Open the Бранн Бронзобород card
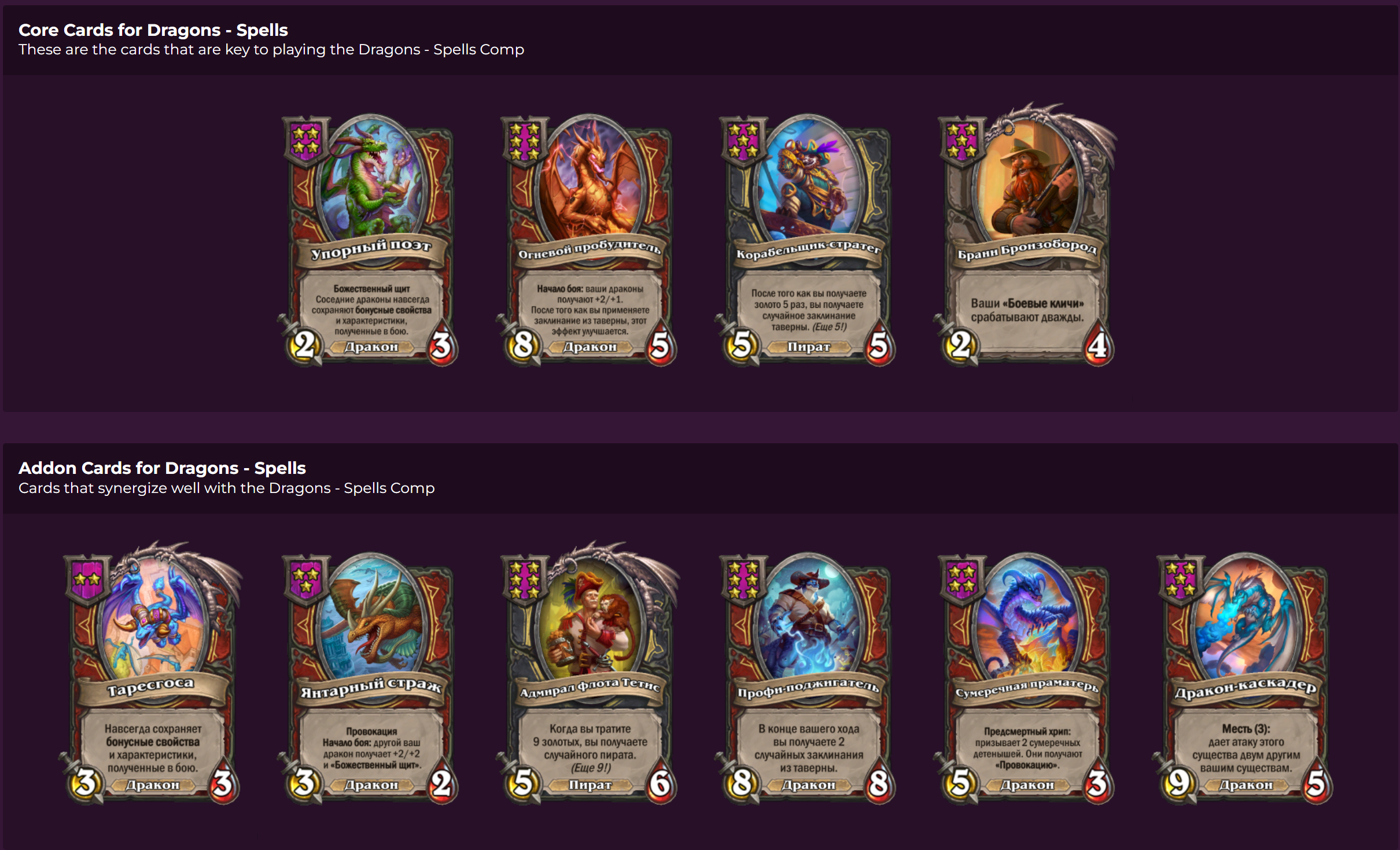 pyautogui.click(x=1025, y=234)
